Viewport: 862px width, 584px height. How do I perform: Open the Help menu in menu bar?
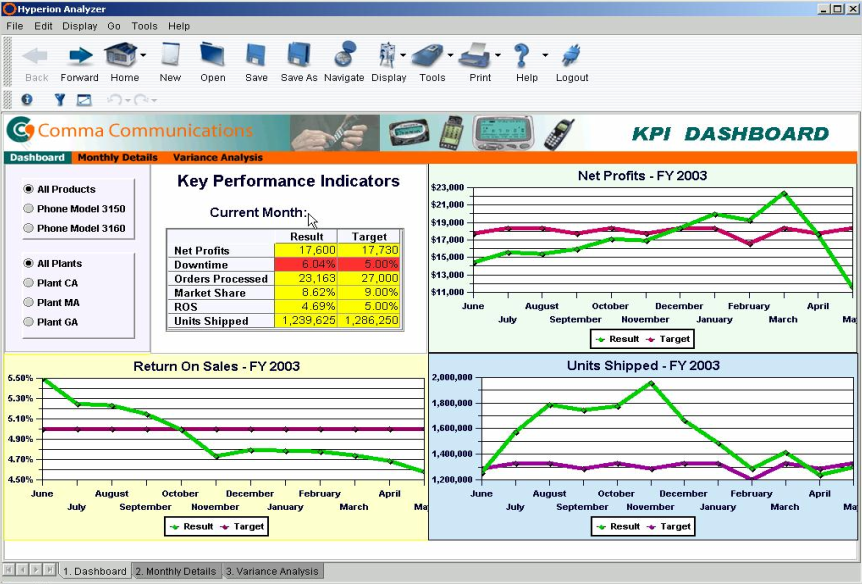pyautogui.click(x=179, y=26)
